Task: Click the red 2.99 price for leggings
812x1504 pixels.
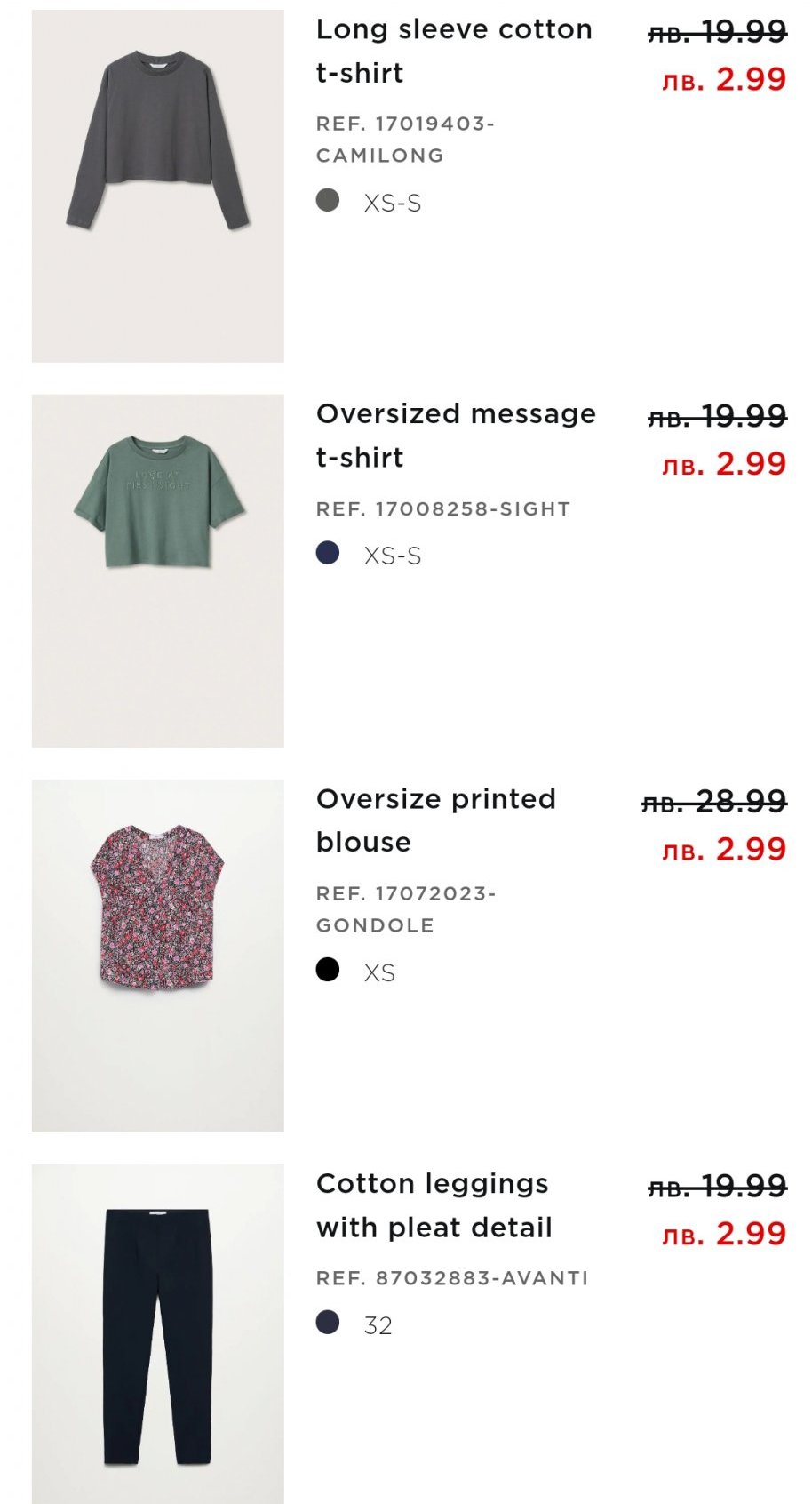Action: (724, 1234)
